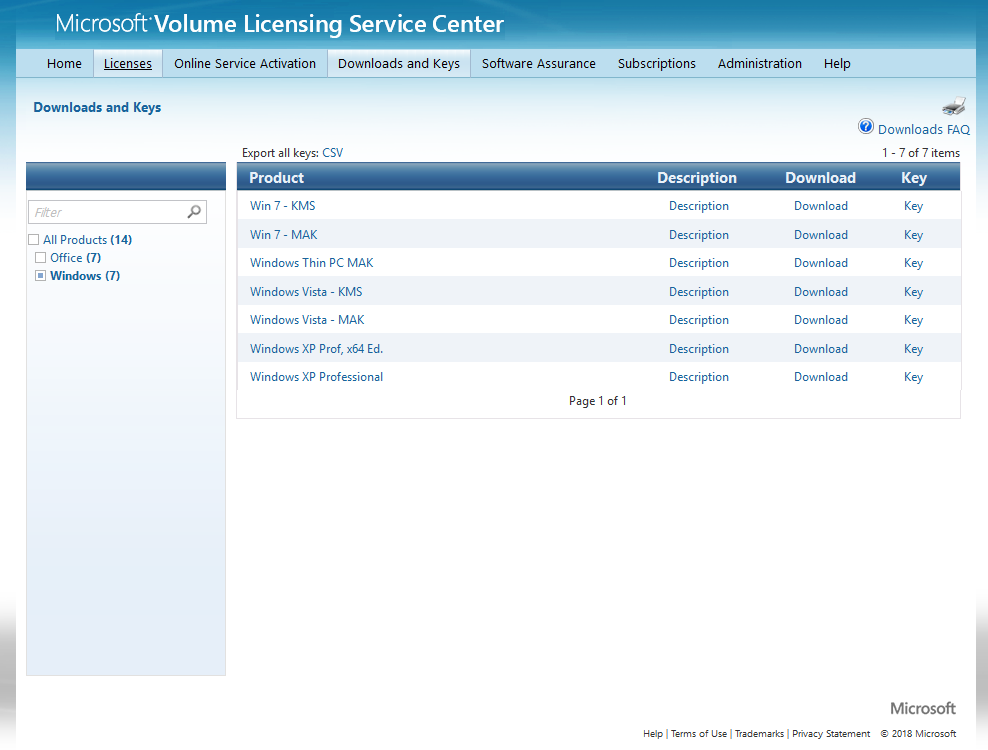This screenshot has height=750, width=988.
Task: Download Windows Thin PC MAK
Action: [820, 263]
